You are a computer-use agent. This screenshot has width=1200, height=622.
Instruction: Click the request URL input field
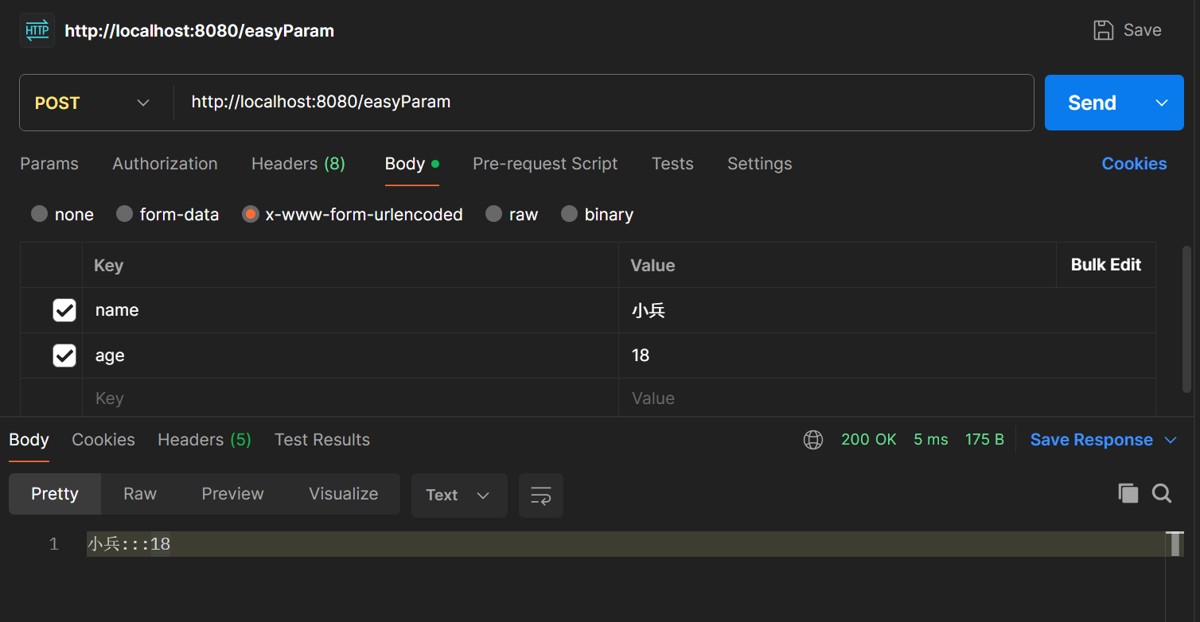click(x=600, y=102)
